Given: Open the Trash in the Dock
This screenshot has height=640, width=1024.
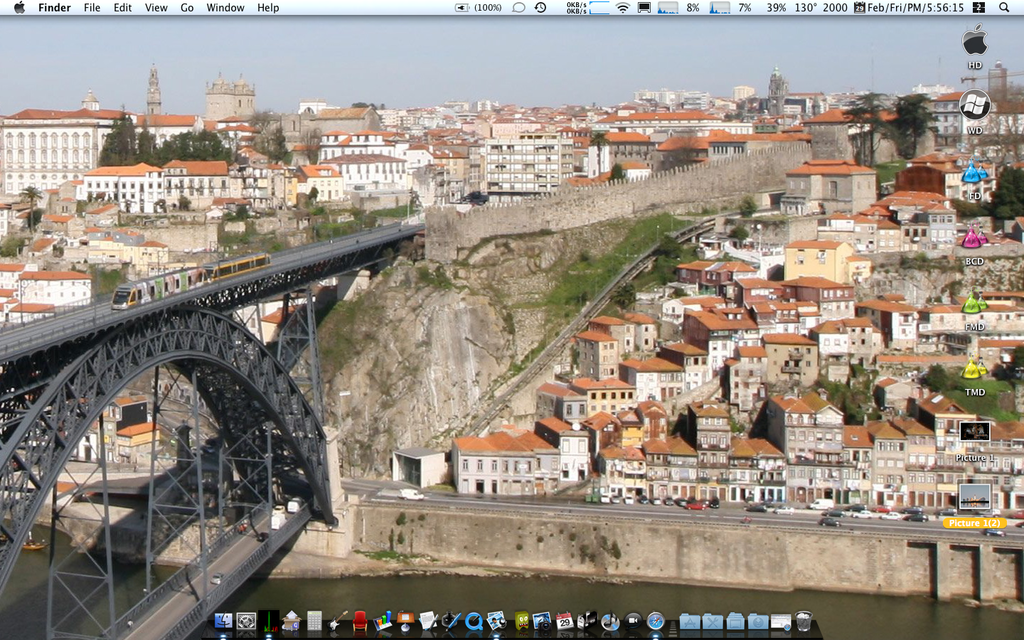Looking at the screenshot, I should coord(804,621).
